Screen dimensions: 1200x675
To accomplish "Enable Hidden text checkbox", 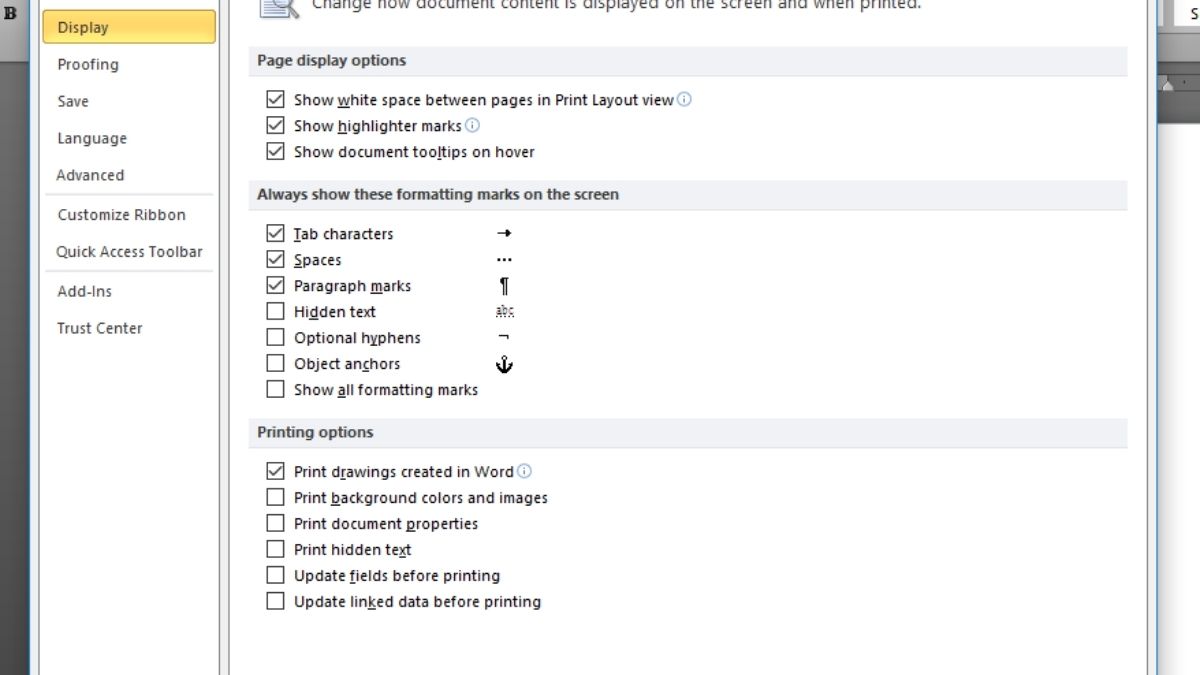I will [275, 311].
